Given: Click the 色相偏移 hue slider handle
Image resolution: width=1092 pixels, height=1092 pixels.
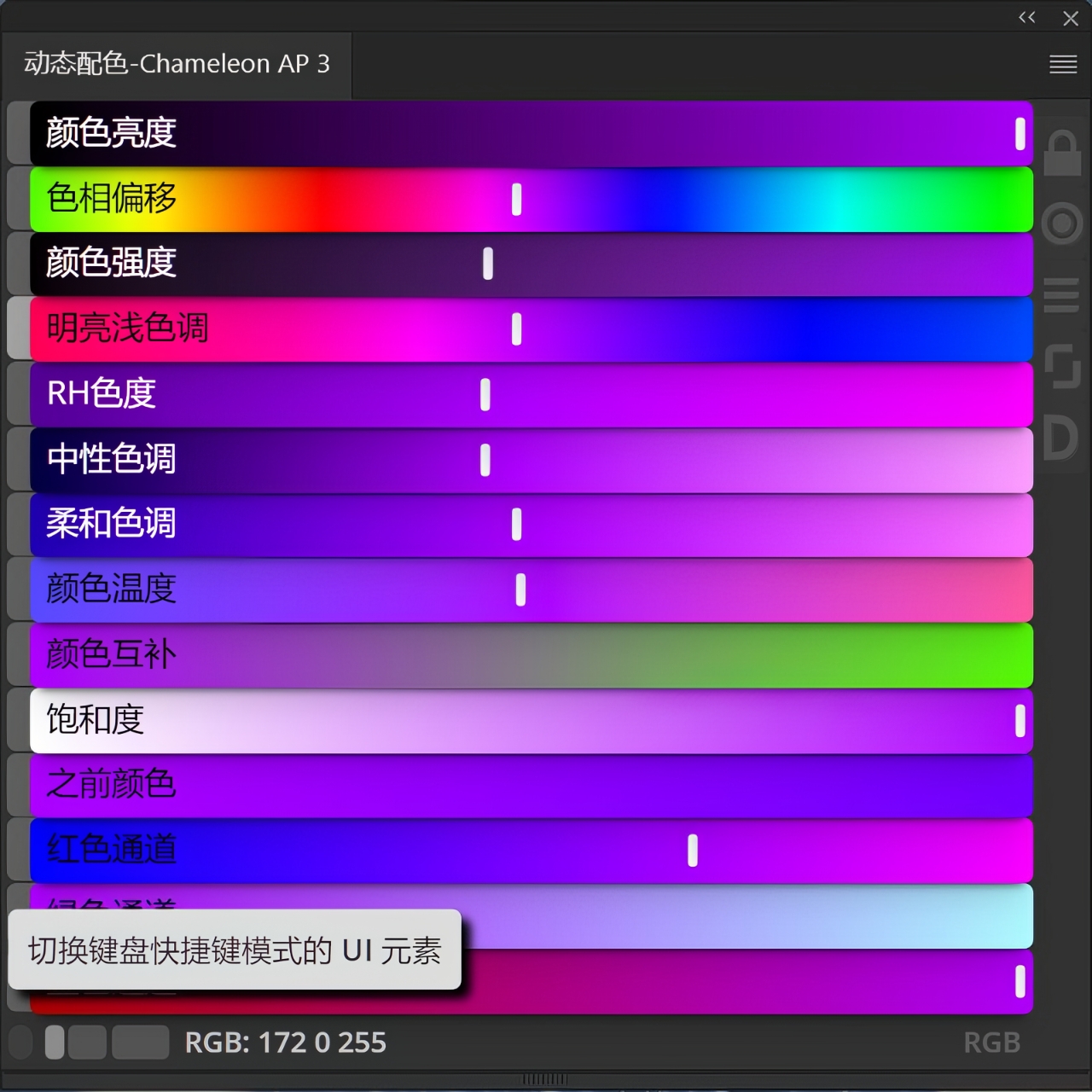Looking at the screenshot, I should [x=516, y=199].
